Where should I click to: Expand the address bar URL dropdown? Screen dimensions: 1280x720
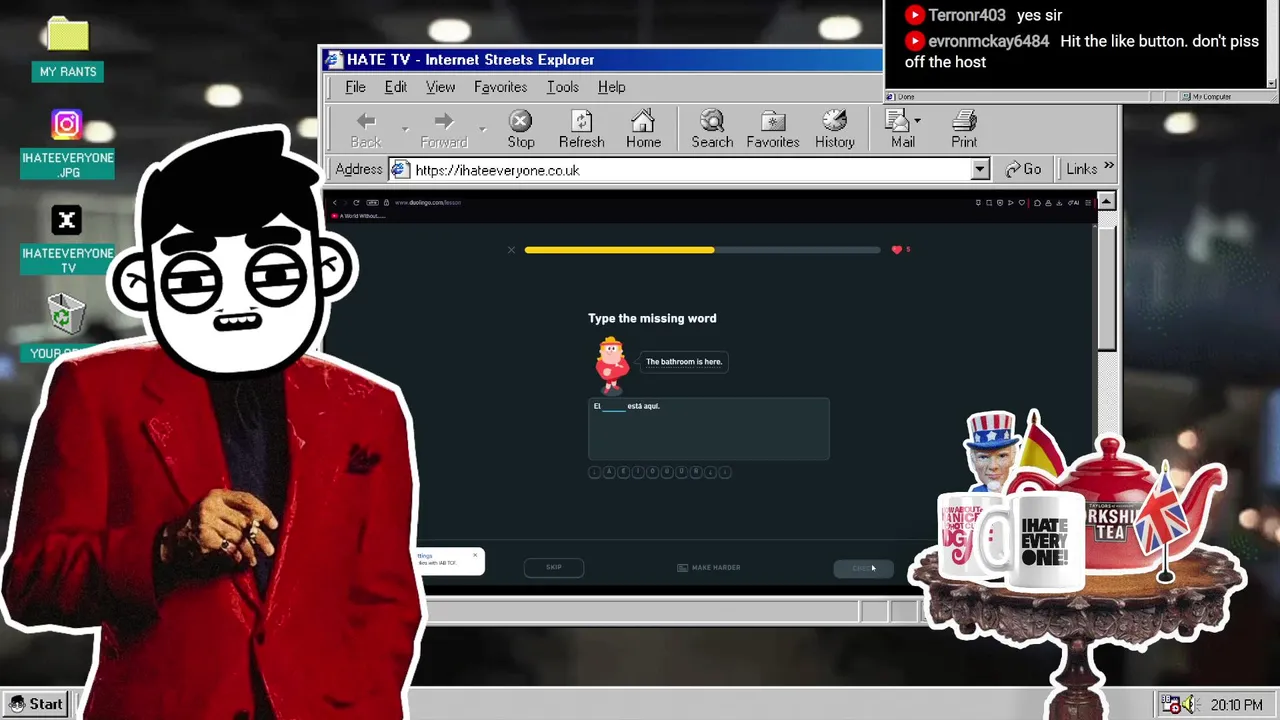(980, 170)
